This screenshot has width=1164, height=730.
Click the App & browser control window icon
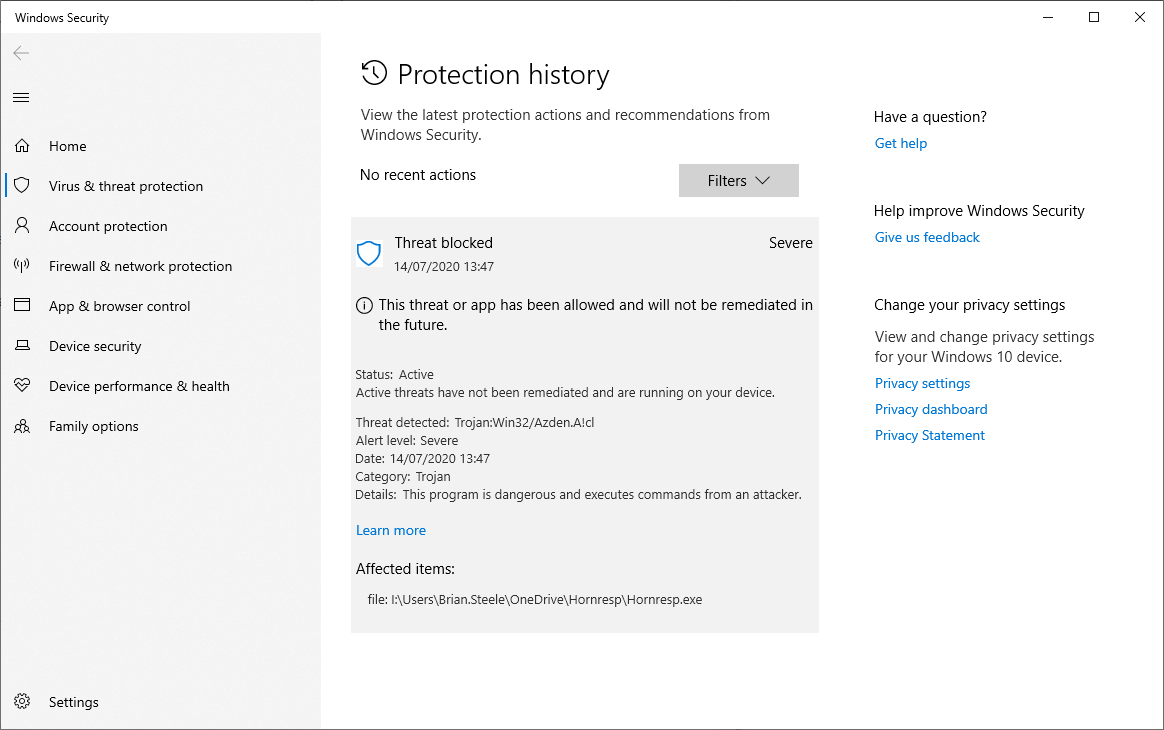click(x=22, y=304)
